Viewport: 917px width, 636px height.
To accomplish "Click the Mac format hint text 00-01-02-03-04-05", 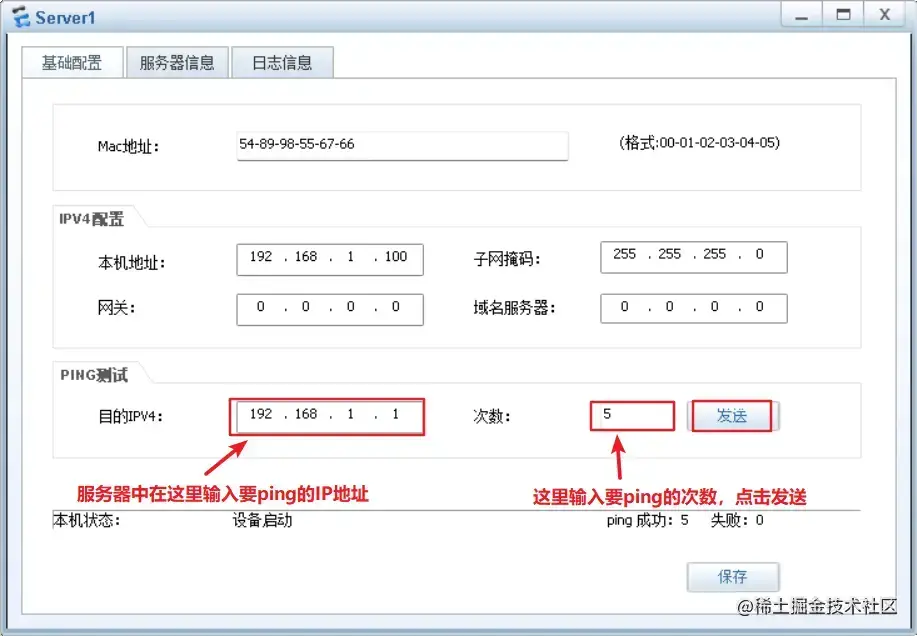I will coord(699,143).
